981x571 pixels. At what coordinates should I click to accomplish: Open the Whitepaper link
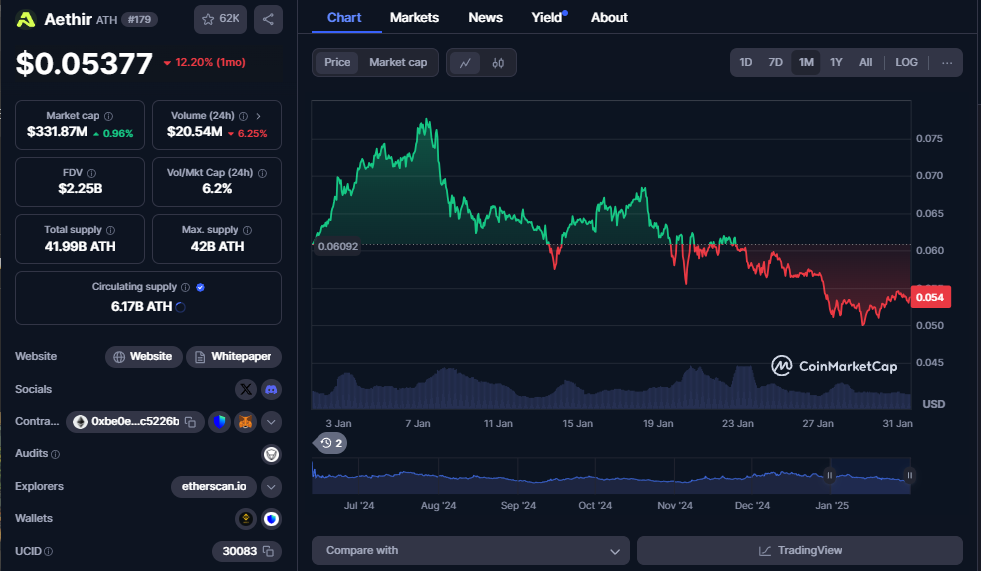coord(234,356)
